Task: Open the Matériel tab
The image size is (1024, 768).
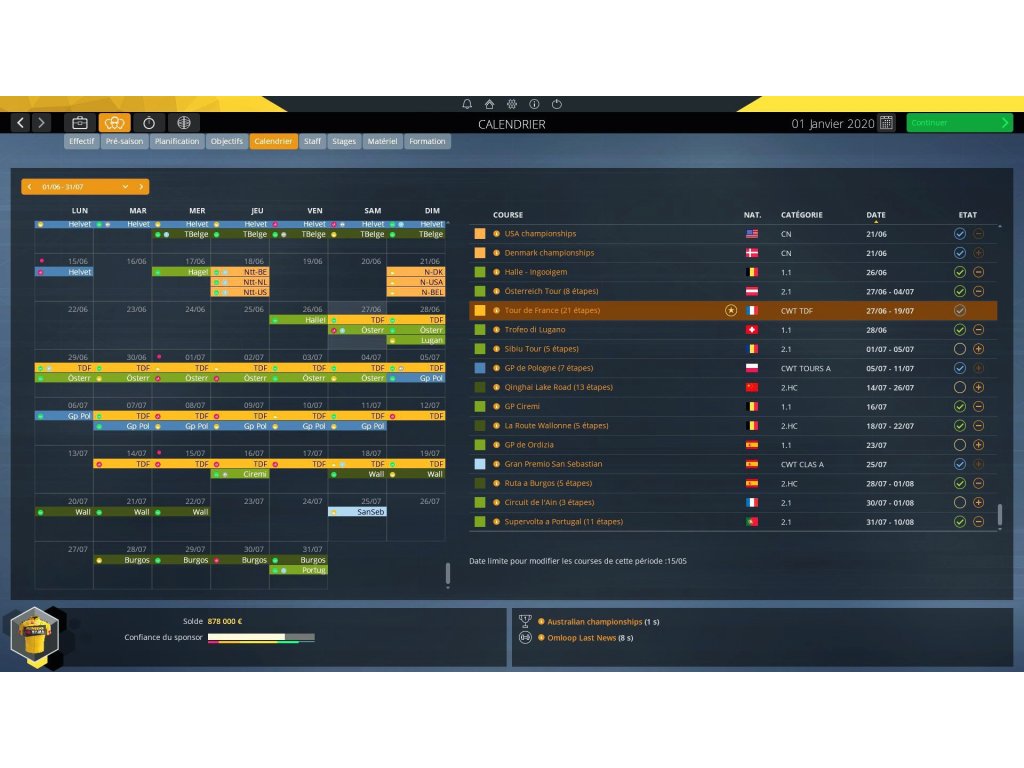Action: (x=382, y=142)
